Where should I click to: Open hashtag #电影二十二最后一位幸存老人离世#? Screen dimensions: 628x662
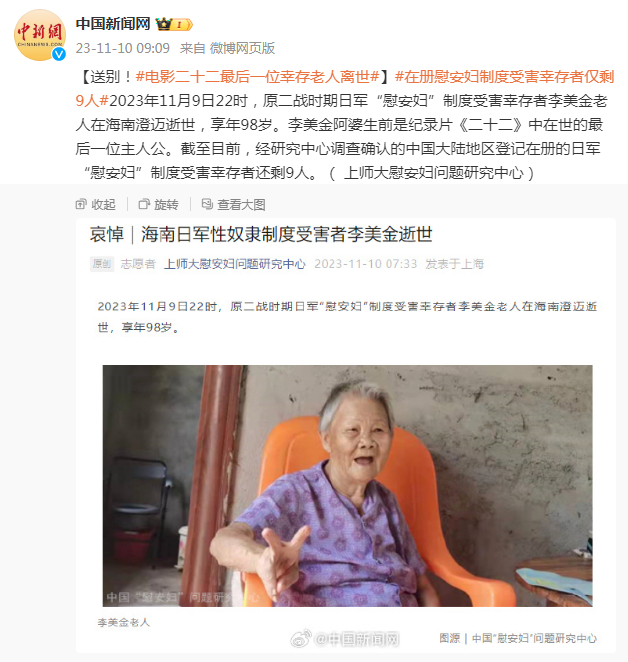pyautogui.click(x=258, y=77)
